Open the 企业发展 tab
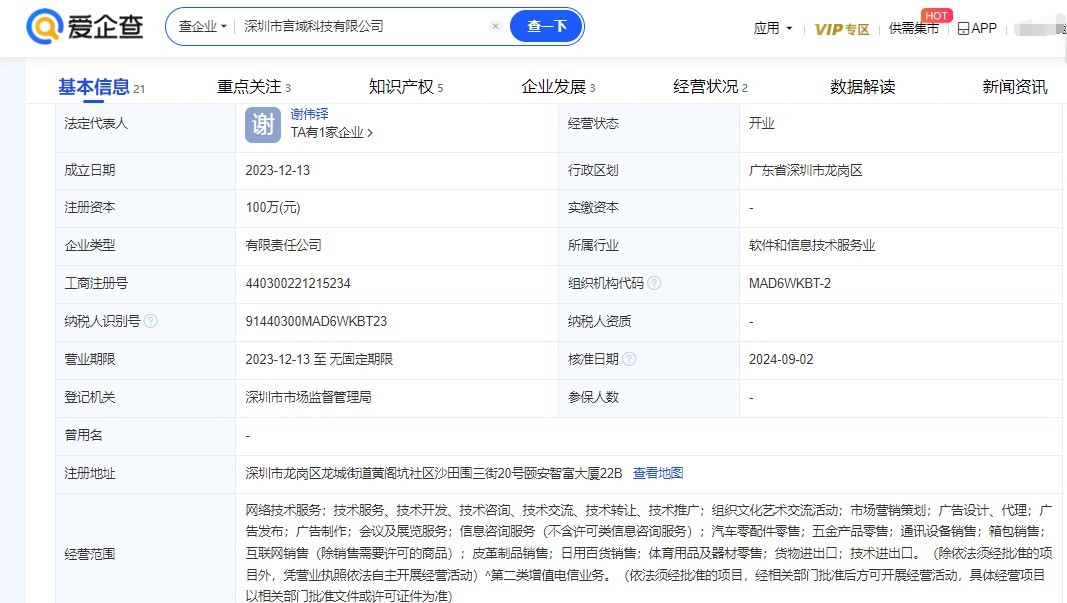The width and height of the screenshot is (1067, 603). (x=554, y=87)
